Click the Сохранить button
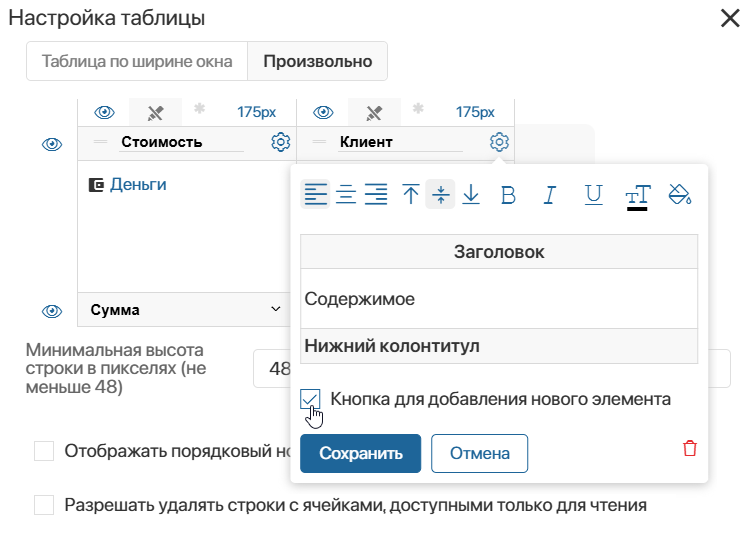746x534 pixels. 361,453
